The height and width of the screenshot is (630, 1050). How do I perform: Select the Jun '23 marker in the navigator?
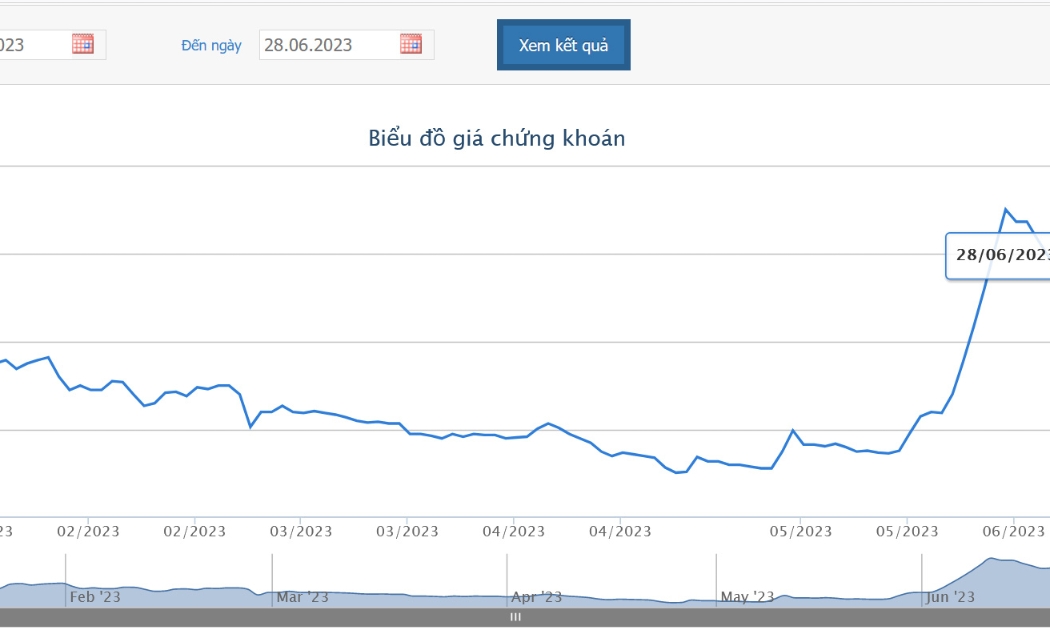pos(950,597)
